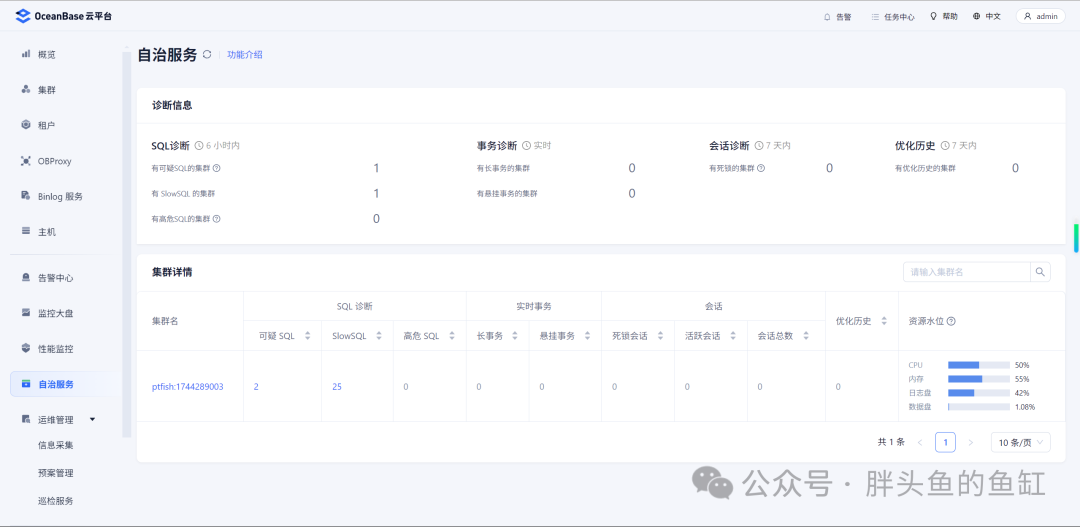
Task: Click help icon beside 有高危SQL的集群
Action: [x=216, y=219]
